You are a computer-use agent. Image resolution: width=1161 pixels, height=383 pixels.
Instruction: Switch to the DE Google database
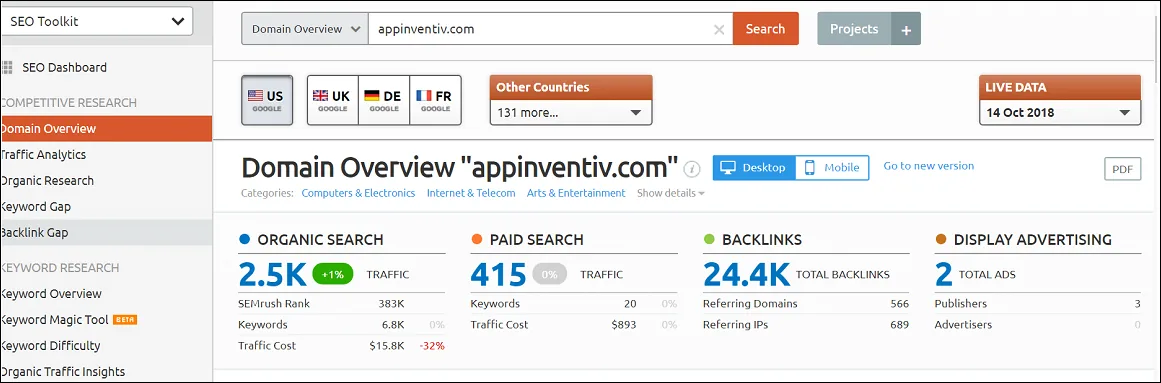(x=384, y=100)
